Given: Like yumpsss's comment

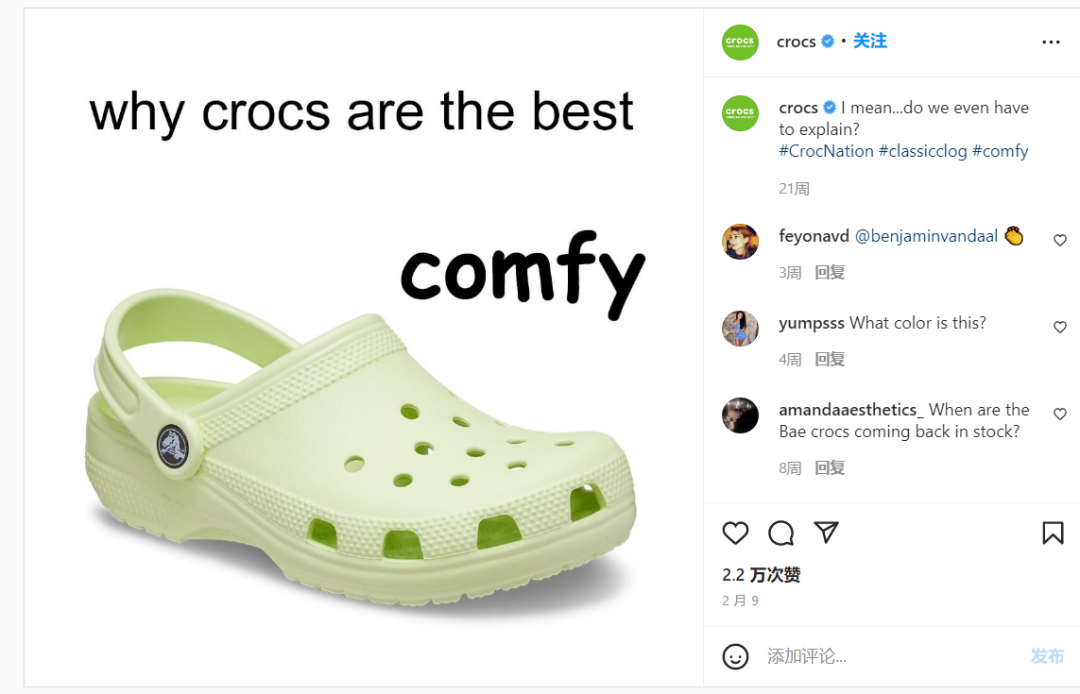Looking at the screenshot, I should [1060, 327].
